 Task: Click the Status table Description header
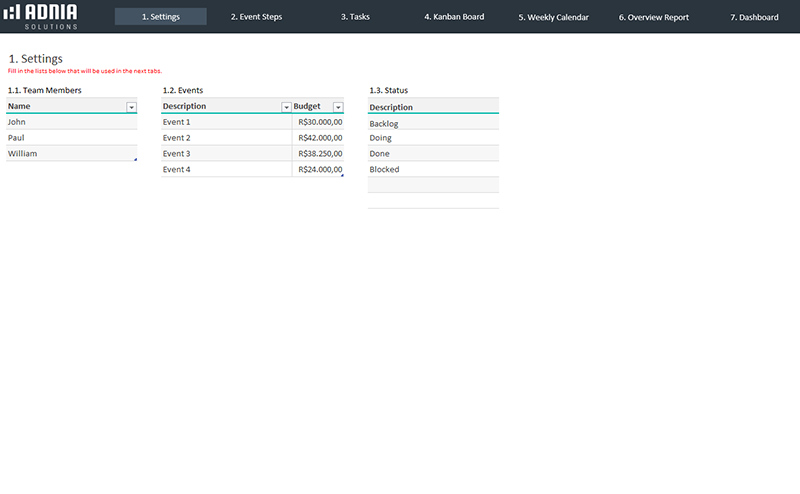(433, 107)
